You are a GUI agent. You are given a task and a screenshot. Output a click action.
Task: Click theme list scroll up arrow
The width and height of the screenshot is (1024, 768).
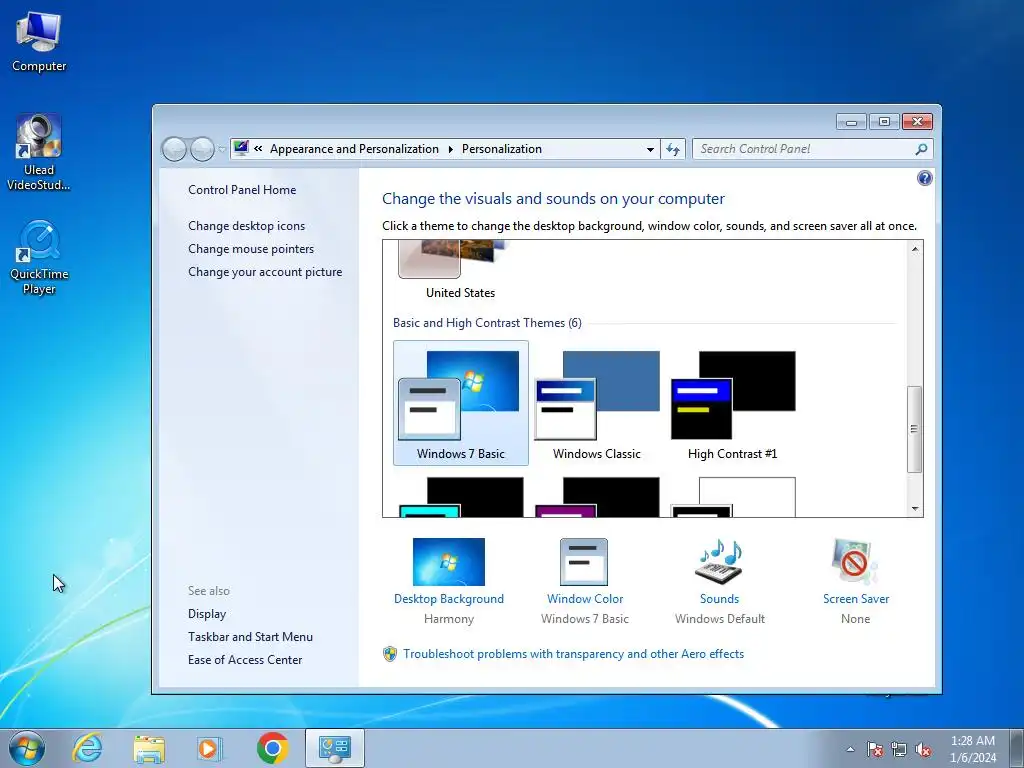pos(915,249)
